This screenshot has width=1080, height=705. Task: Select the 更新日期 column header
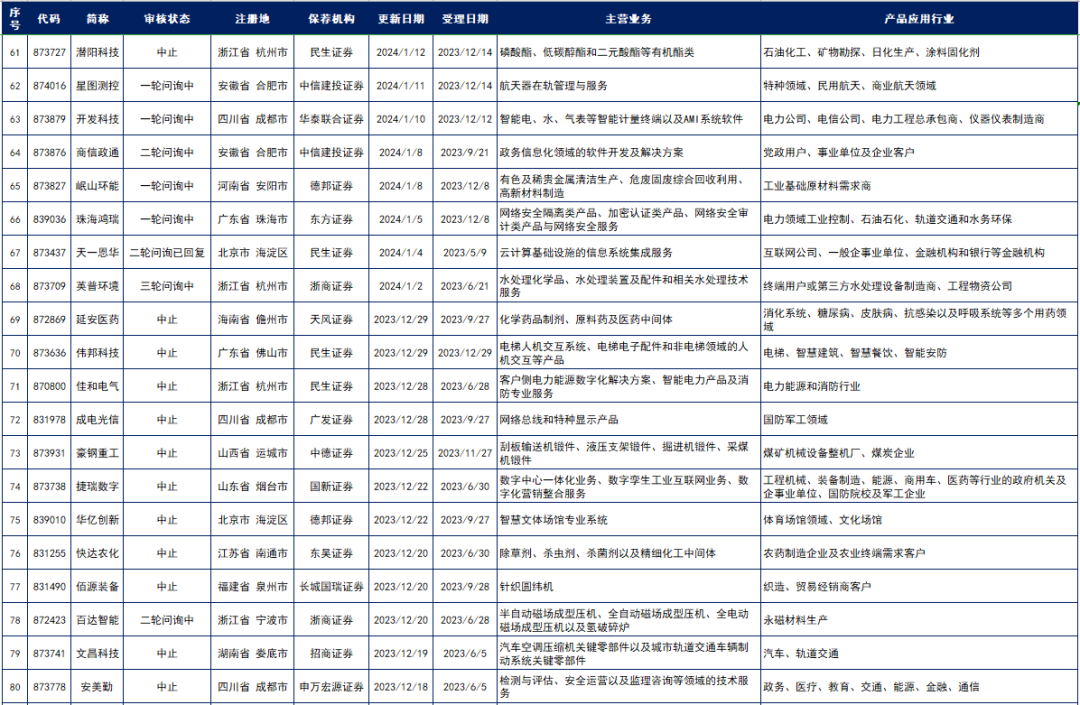point(401,19)
